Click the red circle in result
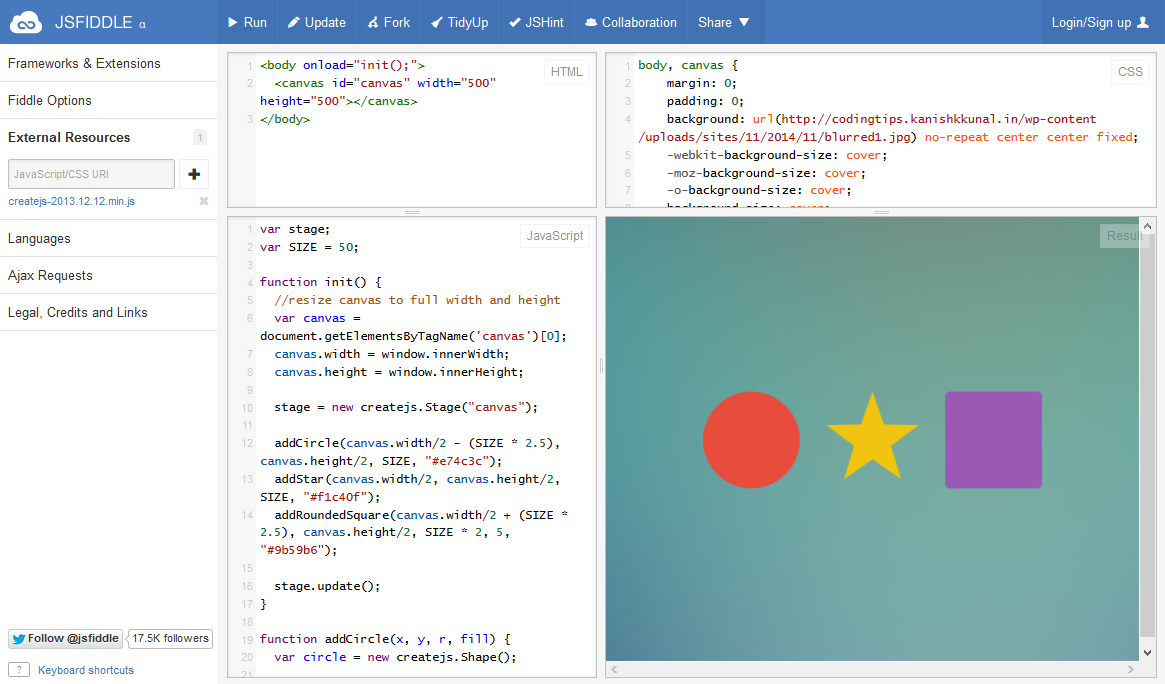The image size is (1165, 684). point(751,440)
